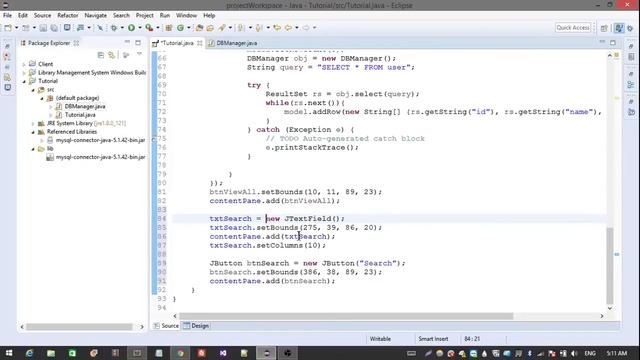Viewport: 640px width, 360px height.
Task: Open the Outline view icon in right trim
Action: click(x=631, y=84)
